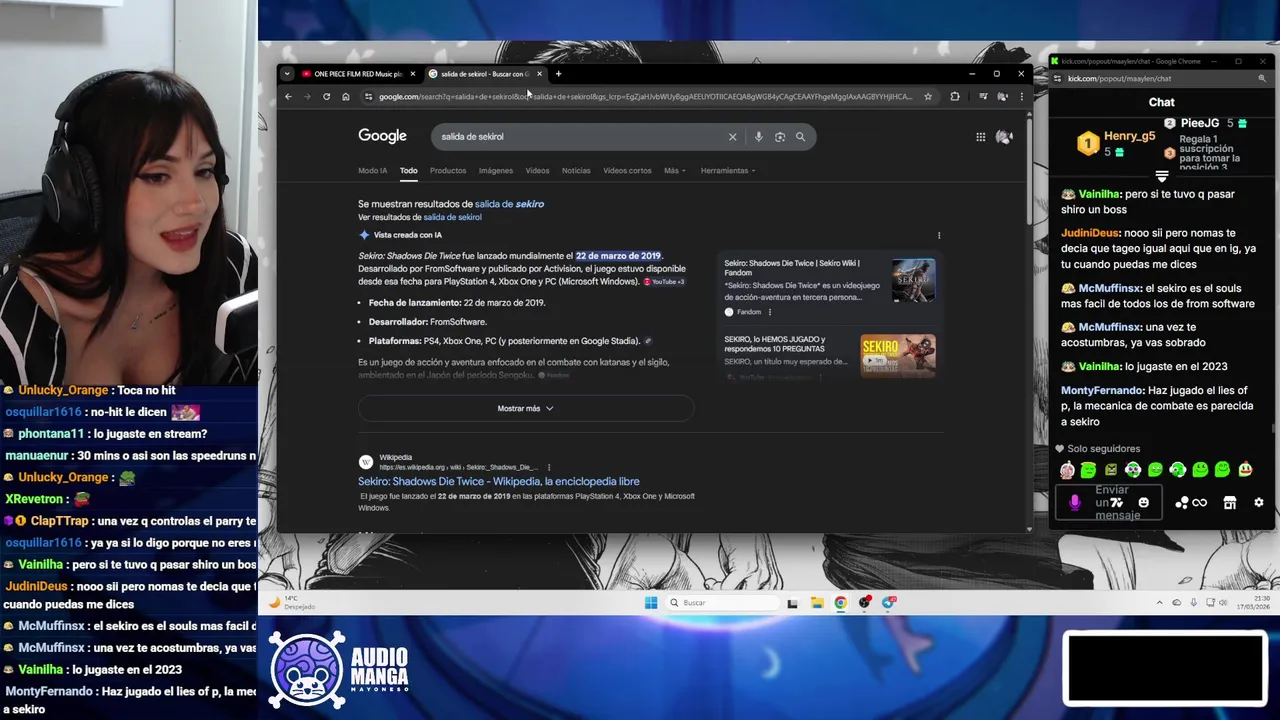
Task: Click inside the Google search field
Action: point(580,137)
